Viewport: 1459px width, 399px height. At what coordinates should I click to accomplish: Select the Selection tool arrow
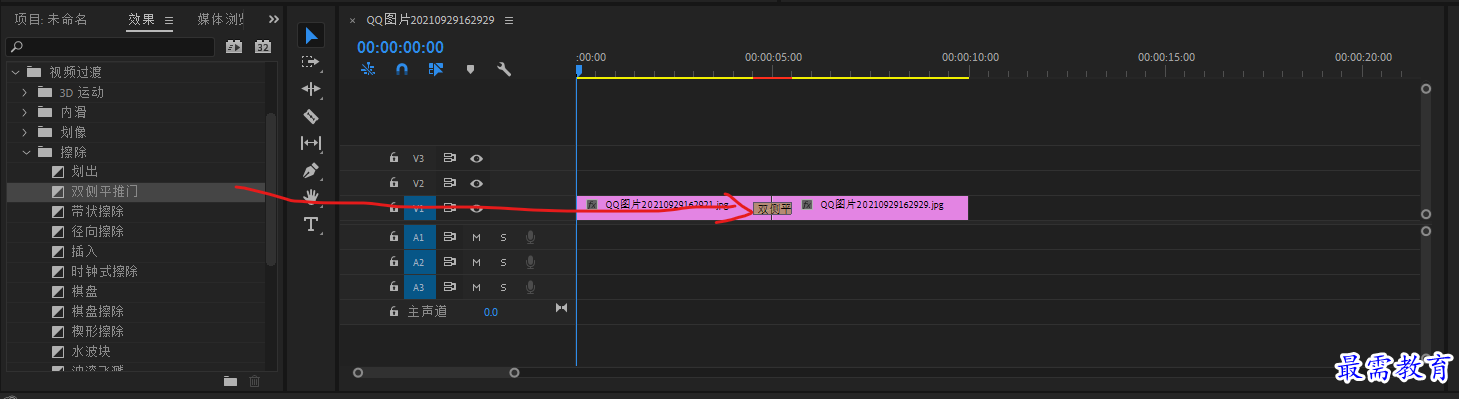(x=311, y=36)
